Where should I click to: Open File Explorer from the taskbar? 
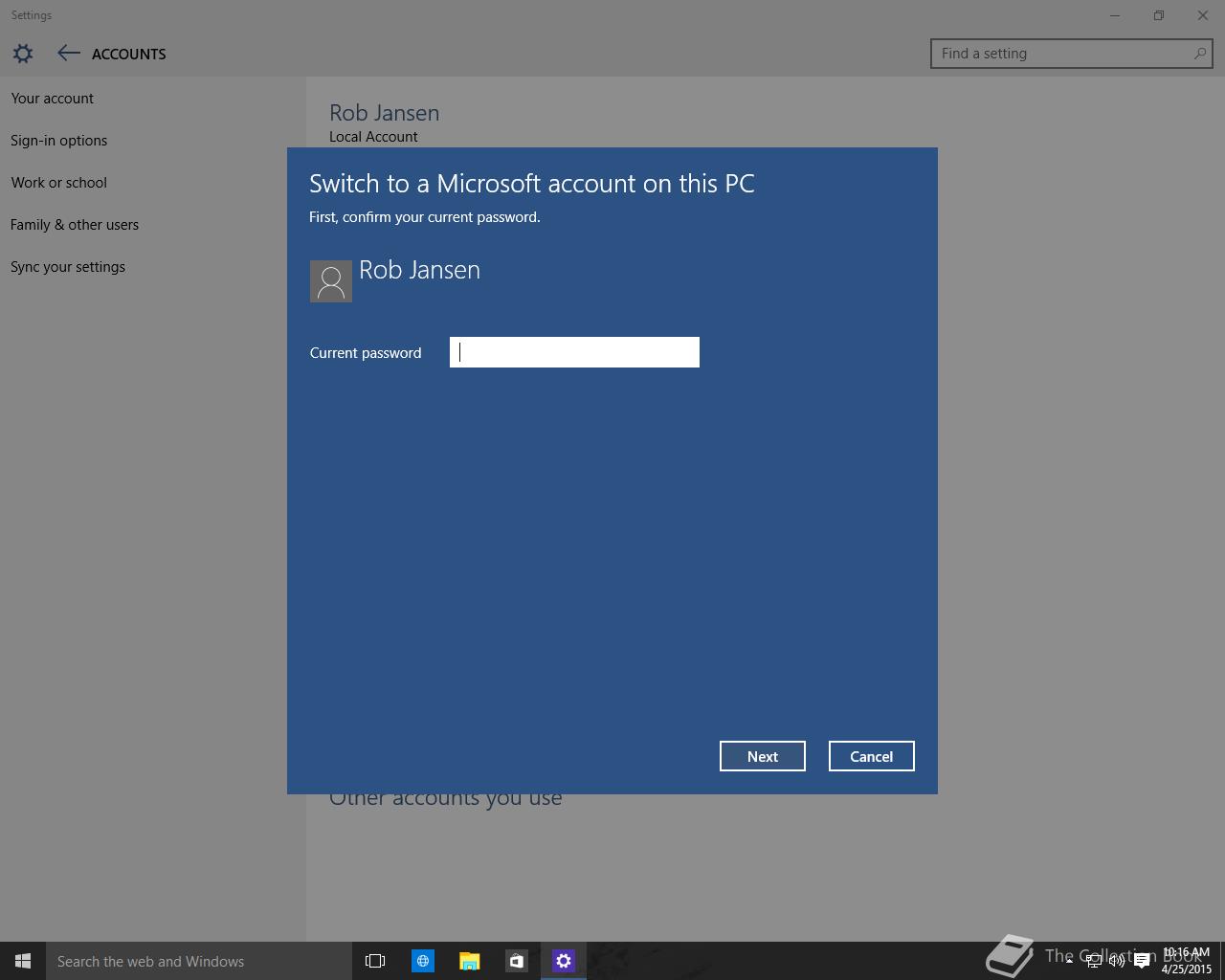[x=469, y=961]
